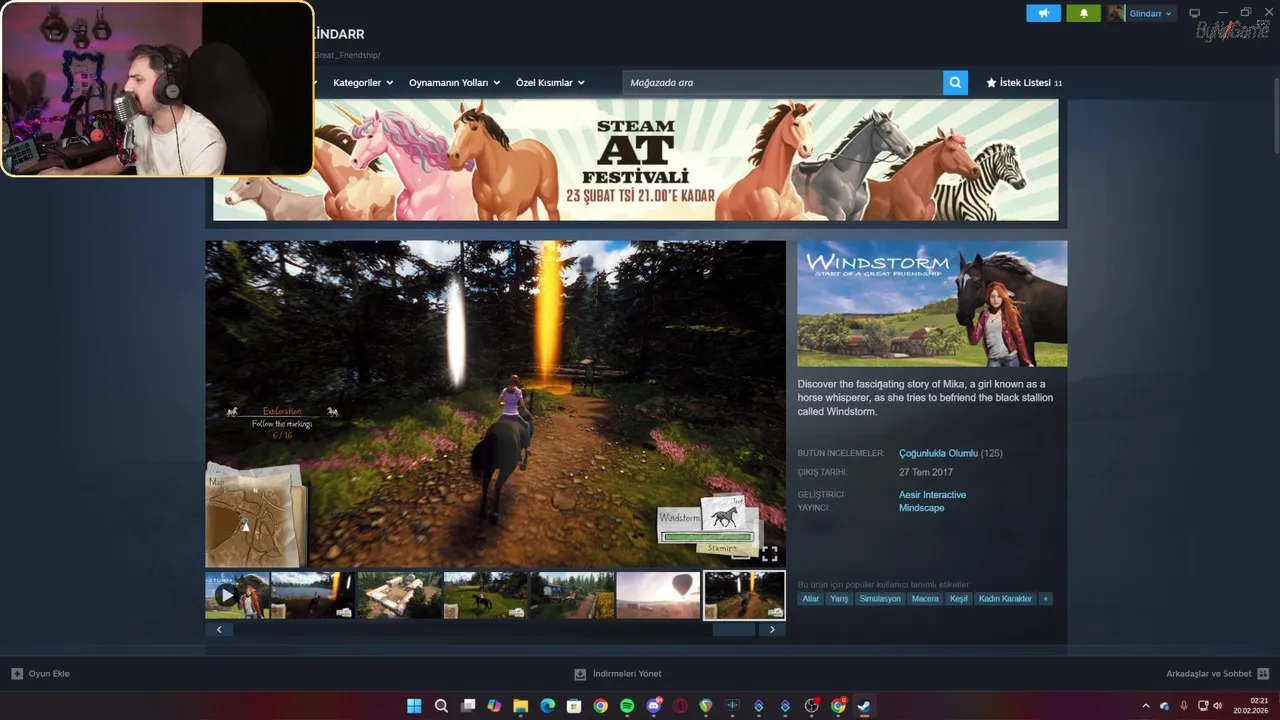Open the clock and date flyout
Viewport: 1280px width, 720px height.
click(x=1251, y=706)
